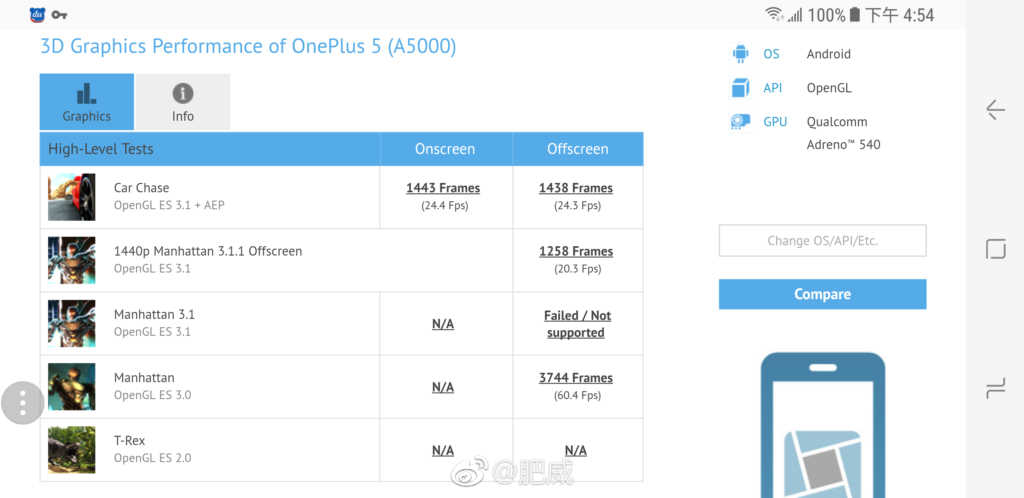Viewport: 1024px width, 498px height.
Task: Click the OpenGL API value
Action: point(829,88)
